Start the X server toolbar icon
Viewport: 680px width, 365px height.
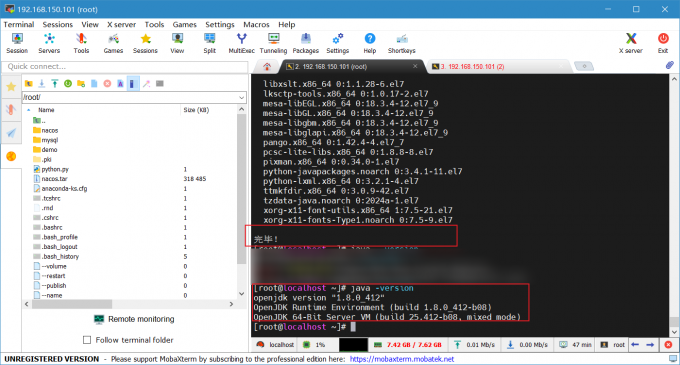[631, 43]
